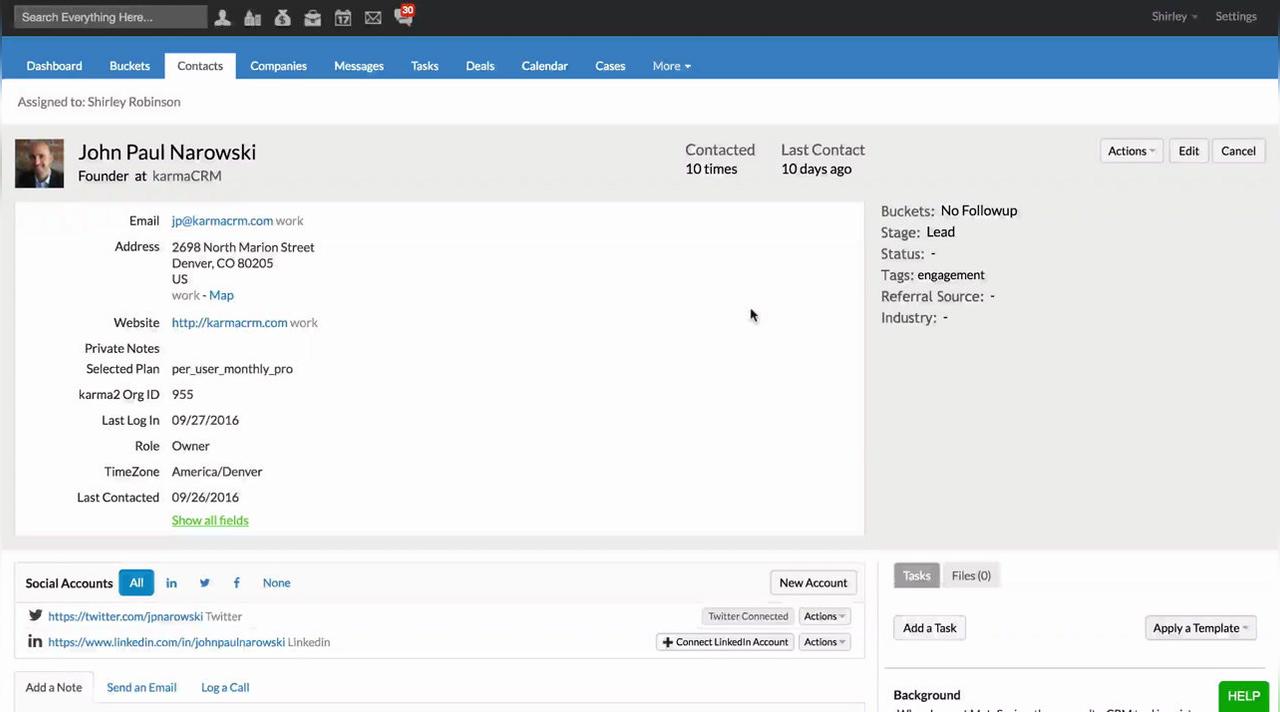Click the LinkedIn icon beside linkedin.com link
The image size is (1280, 712).
click(x=35, y=642)
